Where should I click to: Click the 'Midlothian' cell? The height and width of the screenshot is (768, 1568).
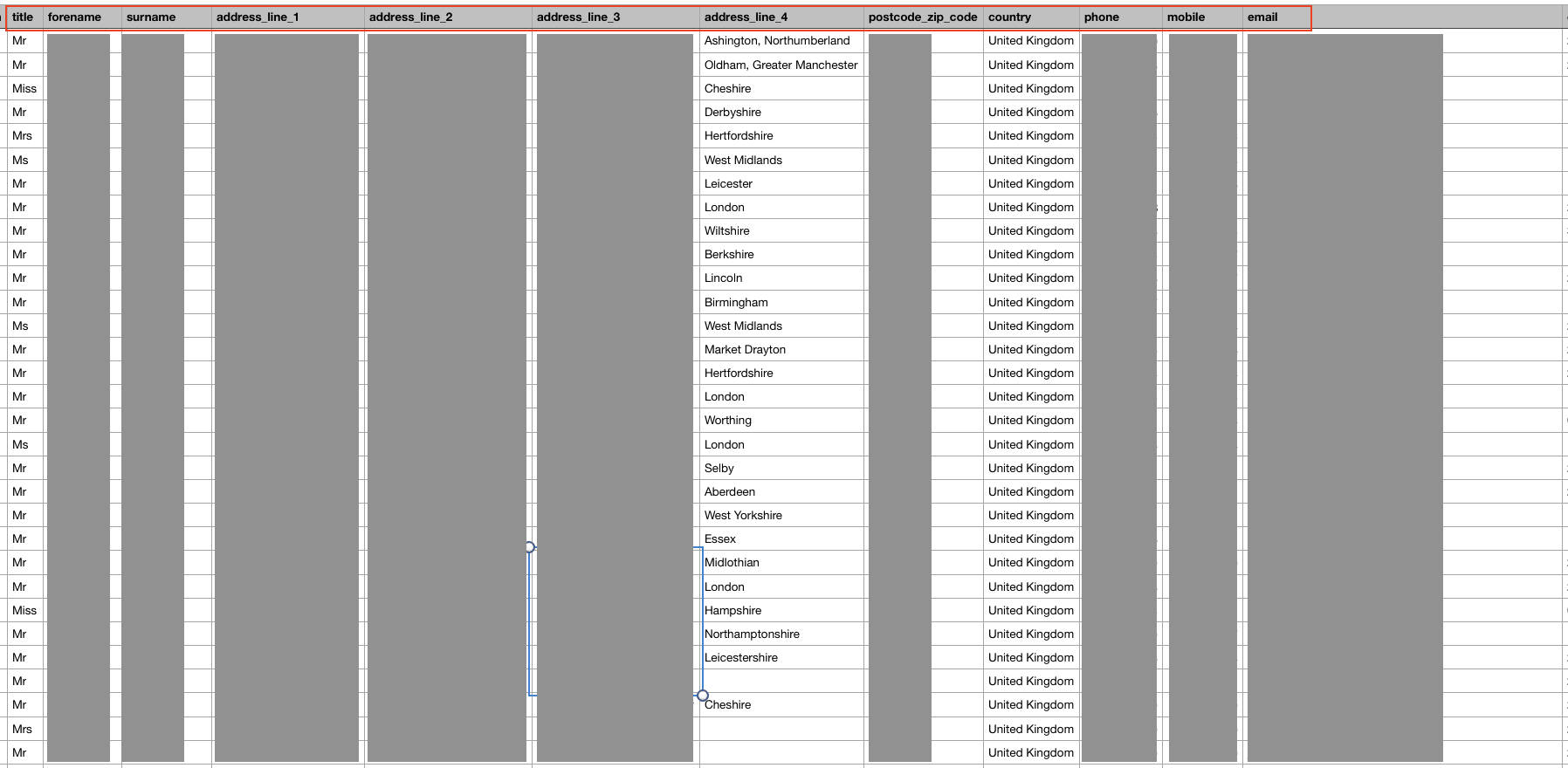pyautogui.click(x=782, y=562)
